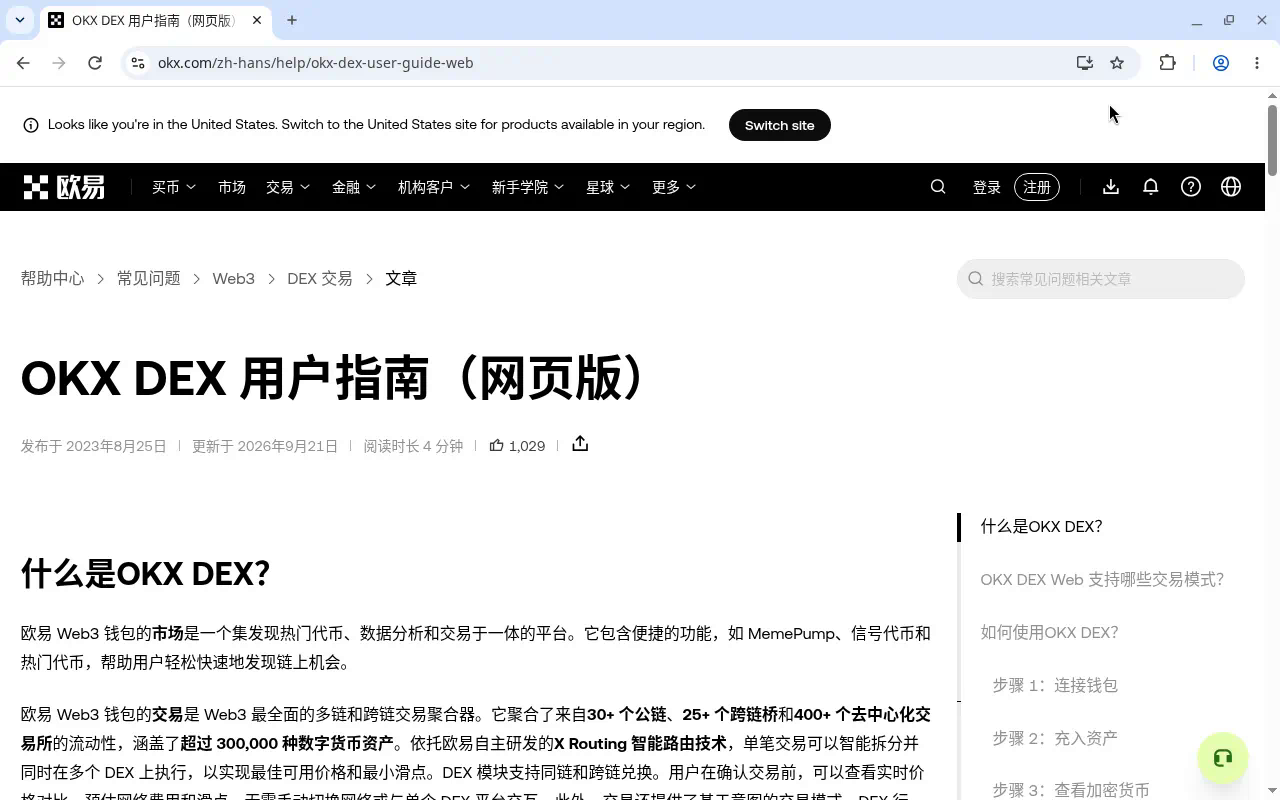Go to Web3 breadcrumb
The image size is (1280, 800).
pyautogui.click(x=234, y=279)
